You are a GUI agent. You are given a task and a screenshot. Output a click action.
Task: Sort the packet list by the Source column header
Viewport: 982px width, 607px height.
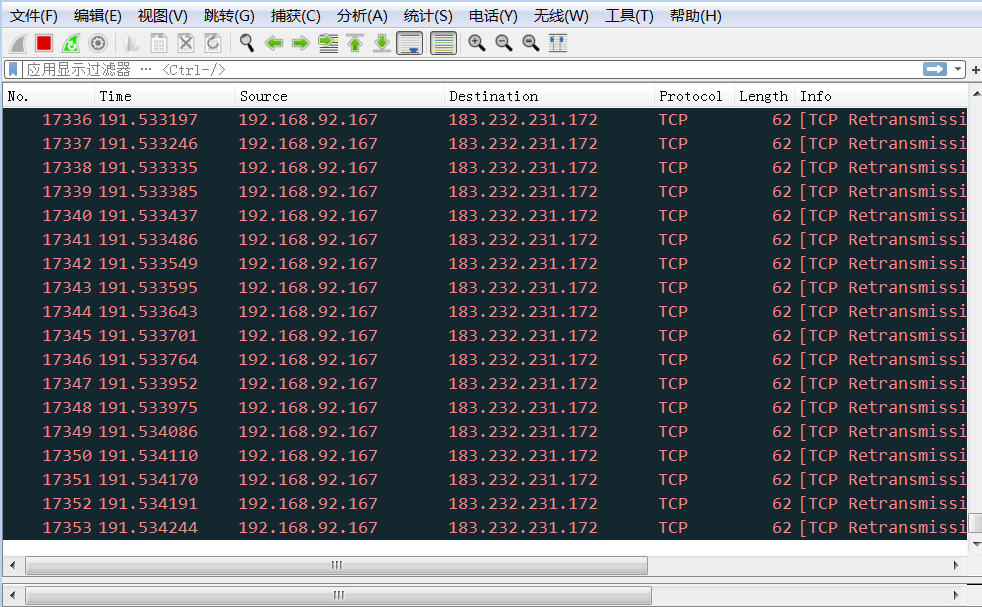339,96
